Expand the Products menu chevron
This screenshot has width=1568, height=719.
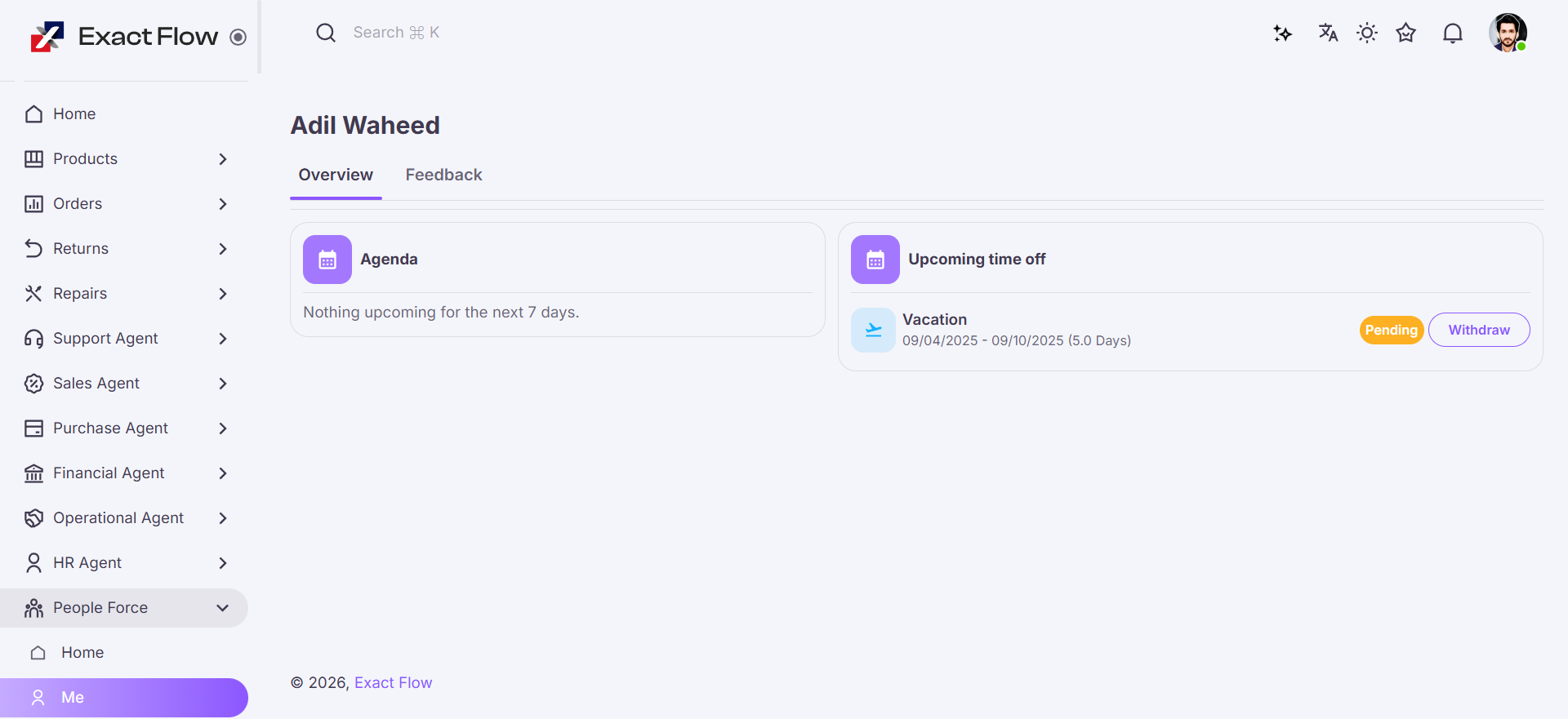tap(222, 159)
